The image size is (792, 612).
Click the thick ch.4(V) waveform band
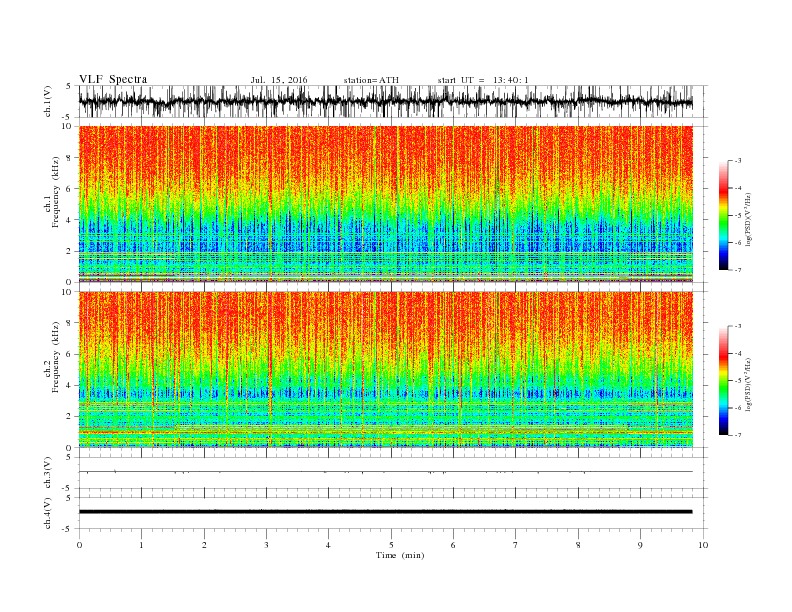(385, 512)
